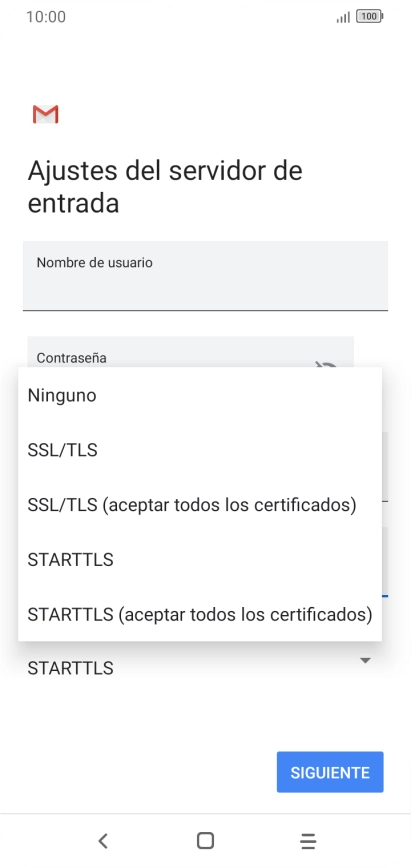Focus the Nombre de usuario field

pos(206,275)
